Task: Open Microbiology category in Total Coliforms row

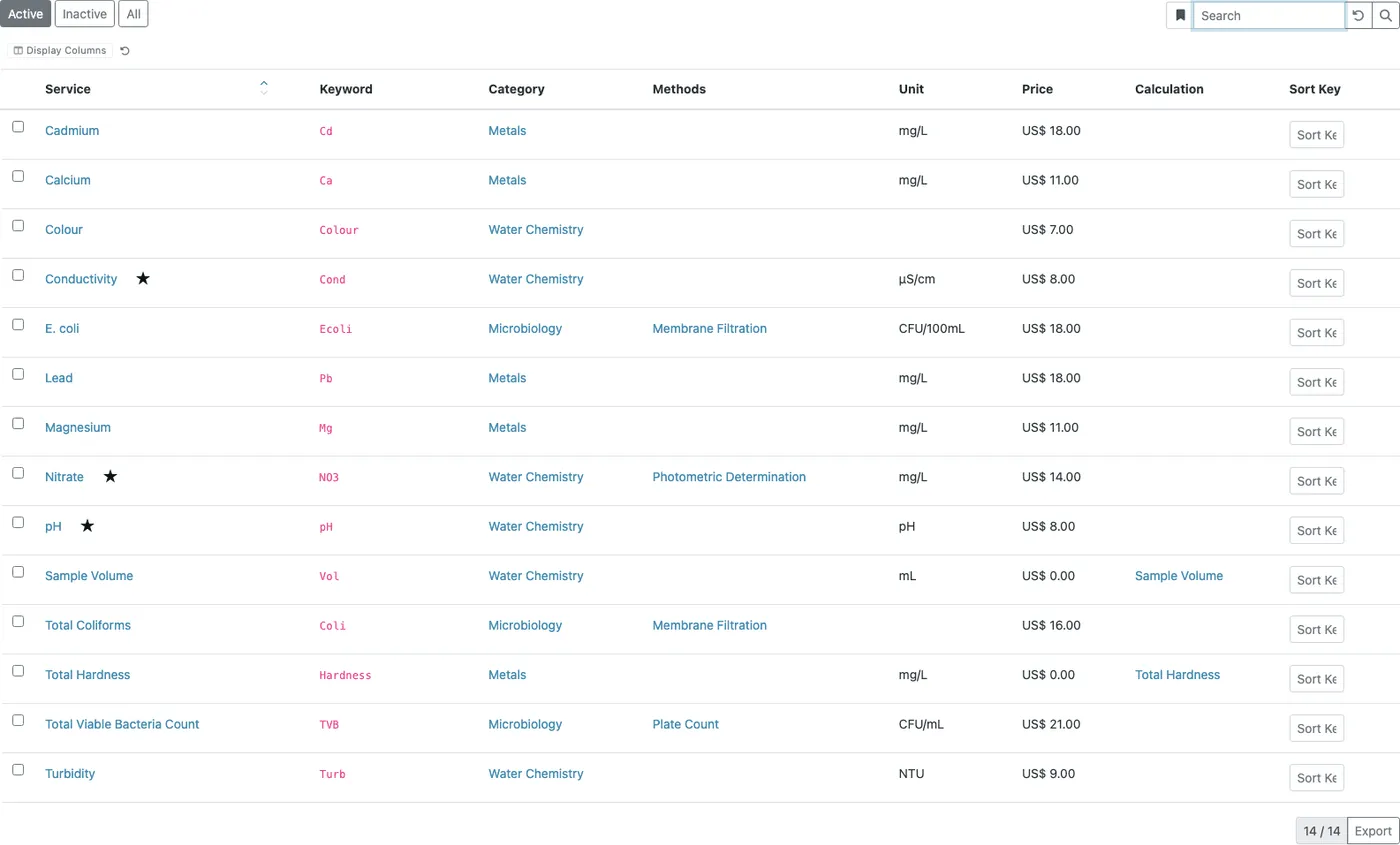Action: point(525,625)
